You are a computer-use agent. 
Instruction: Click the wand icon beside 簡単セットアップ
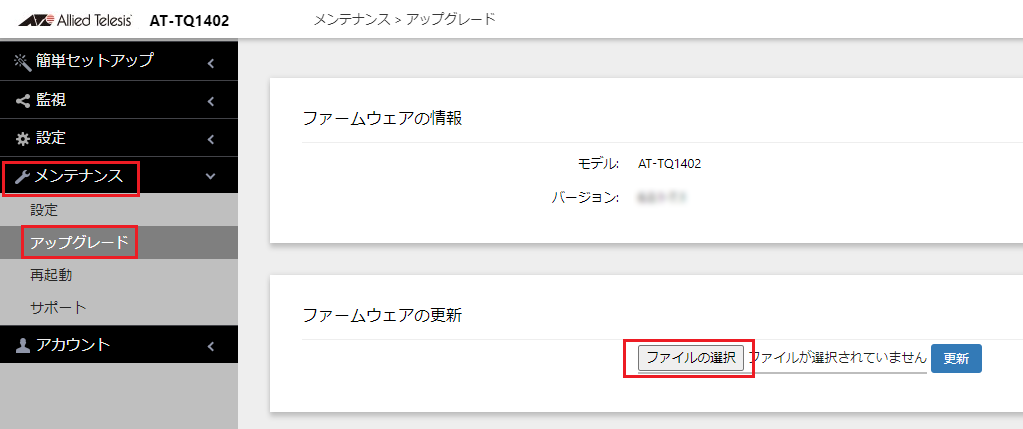tap(22, 61)
